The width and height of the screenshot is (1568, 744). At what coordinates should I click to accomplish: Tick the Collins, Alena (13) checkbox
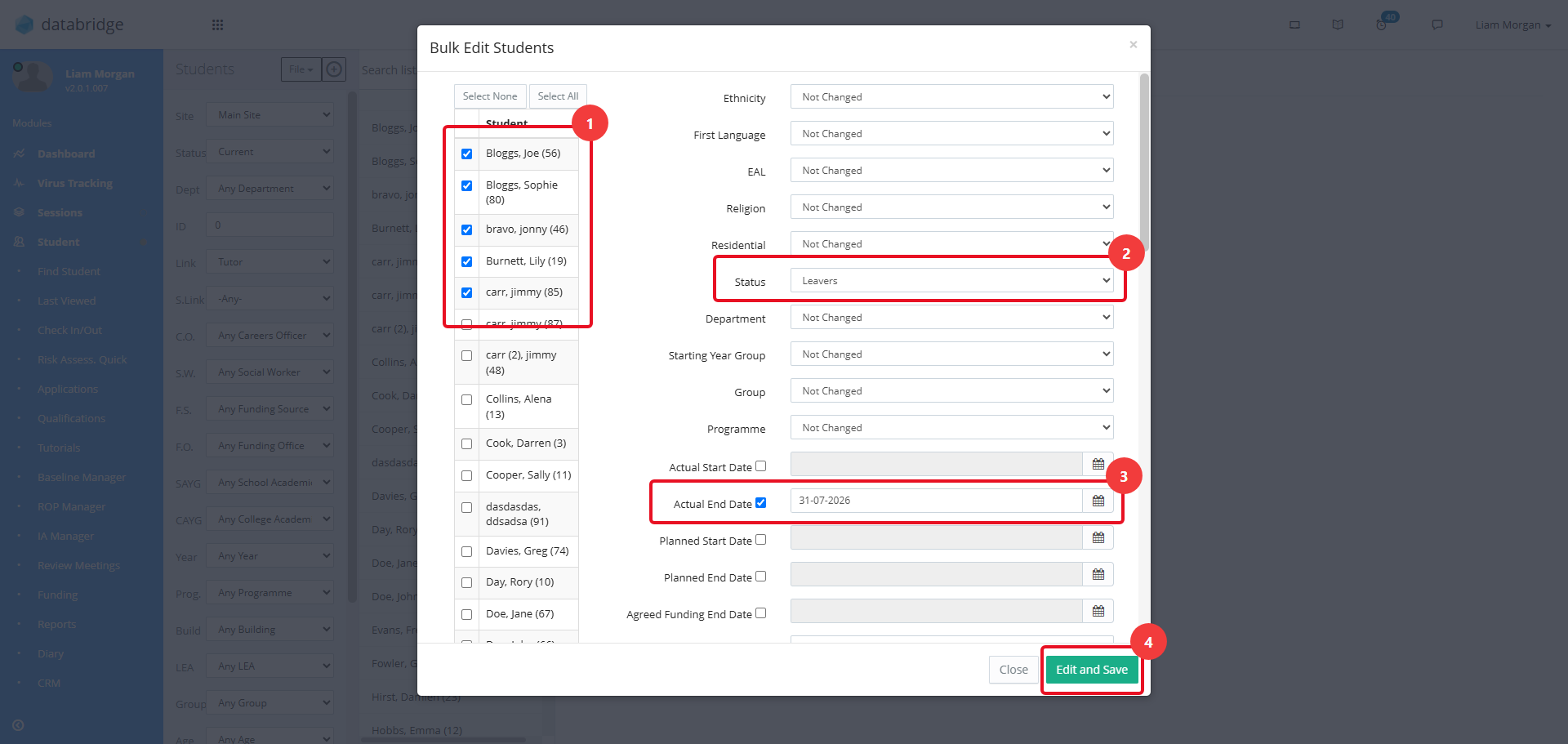466,399
